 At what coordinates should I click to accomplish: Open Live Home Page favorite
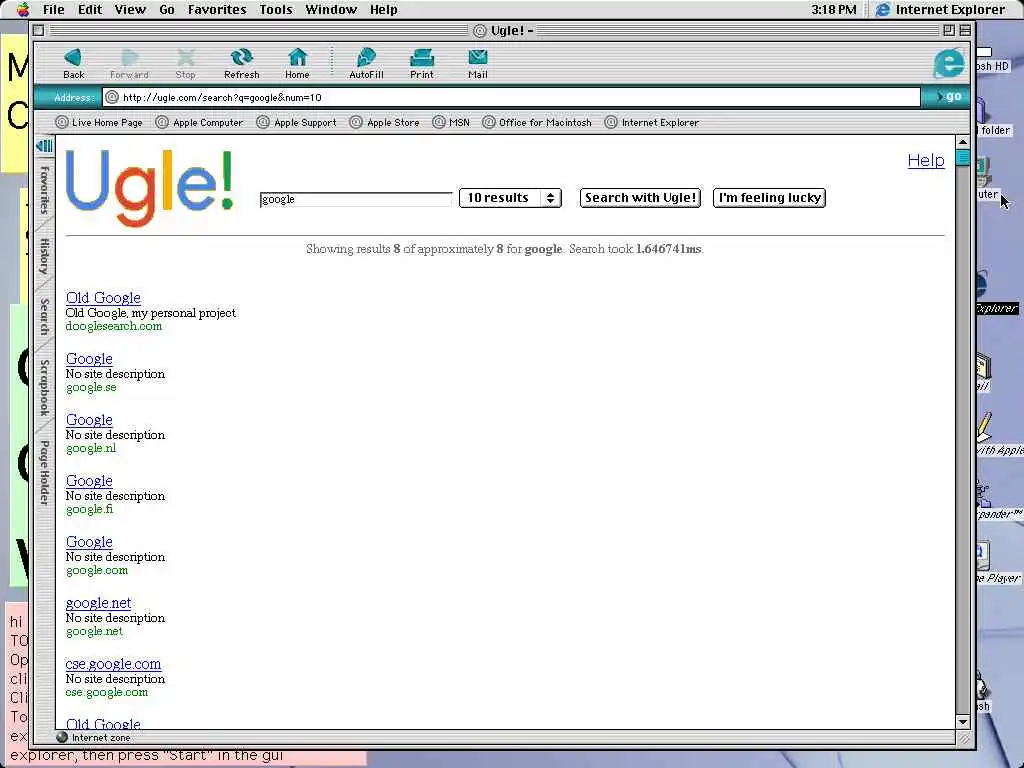click(x=99, y=122)
